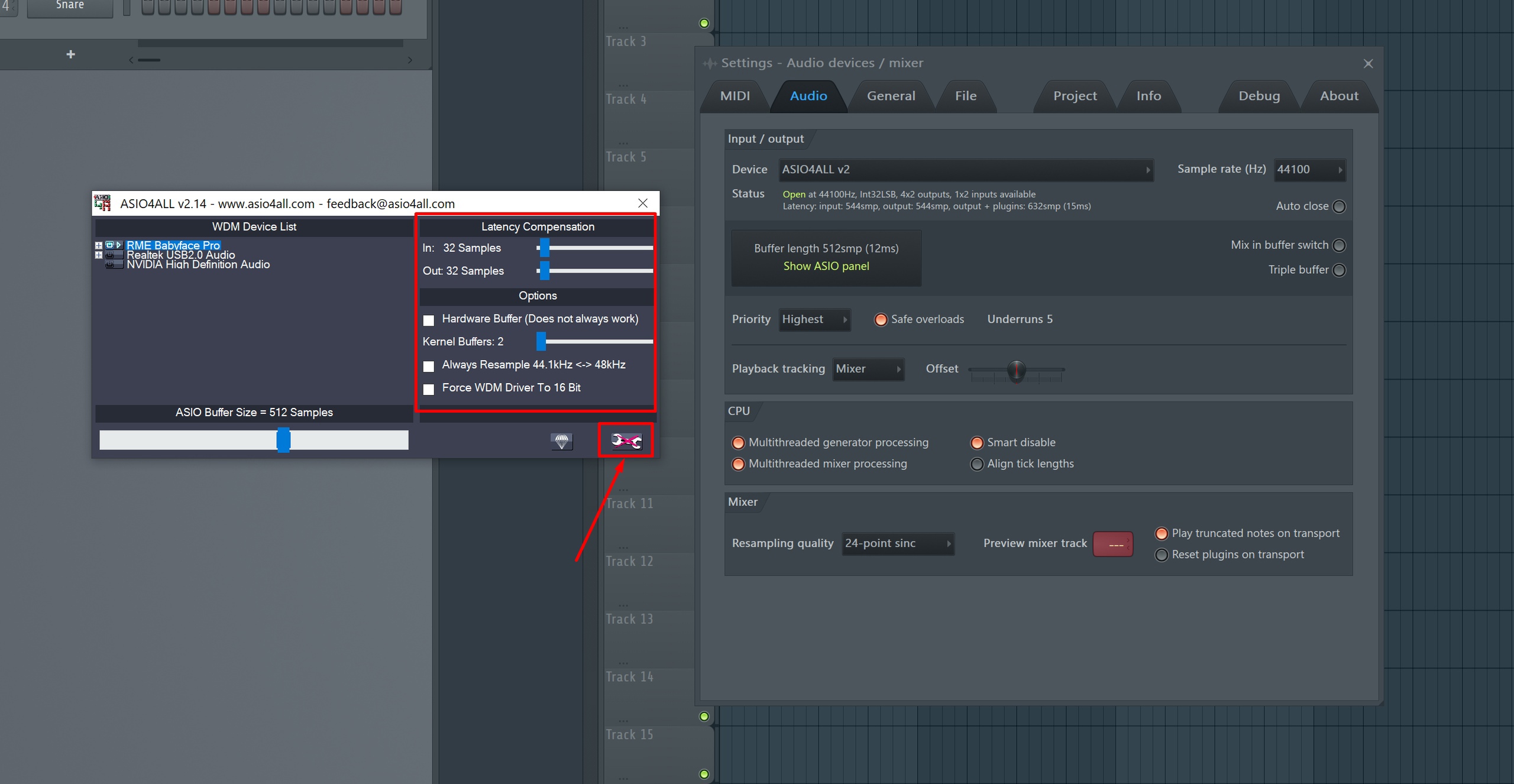Enable Force WDM Driver To 16 Bit
This screenshot has height=784, width=1514.
point(429,388)
